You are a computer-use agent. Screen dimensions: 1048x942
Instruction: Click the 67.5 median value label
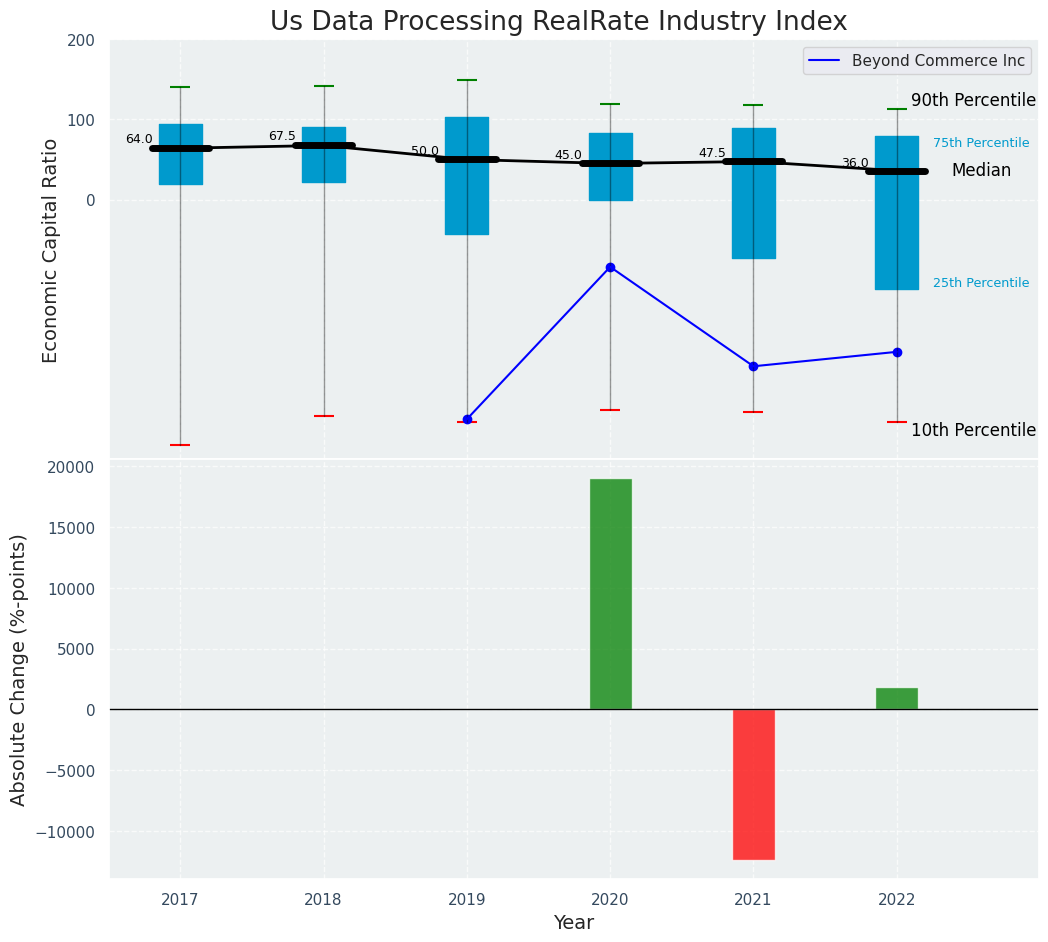pos(282,136)
